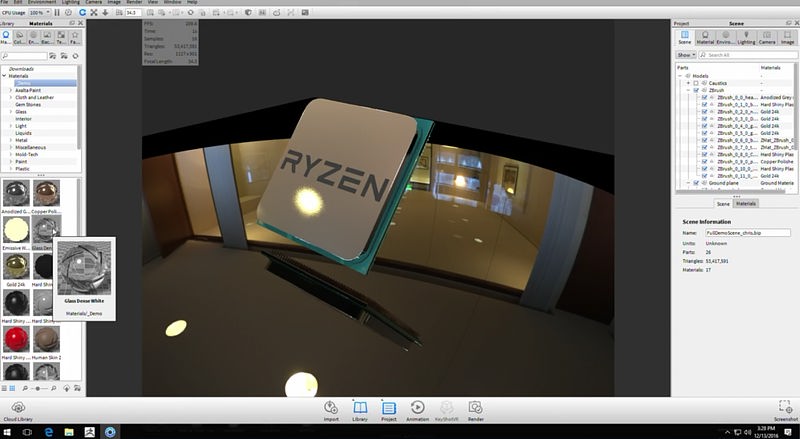
Task: Pause the real-time render
Action: (57, 12)
